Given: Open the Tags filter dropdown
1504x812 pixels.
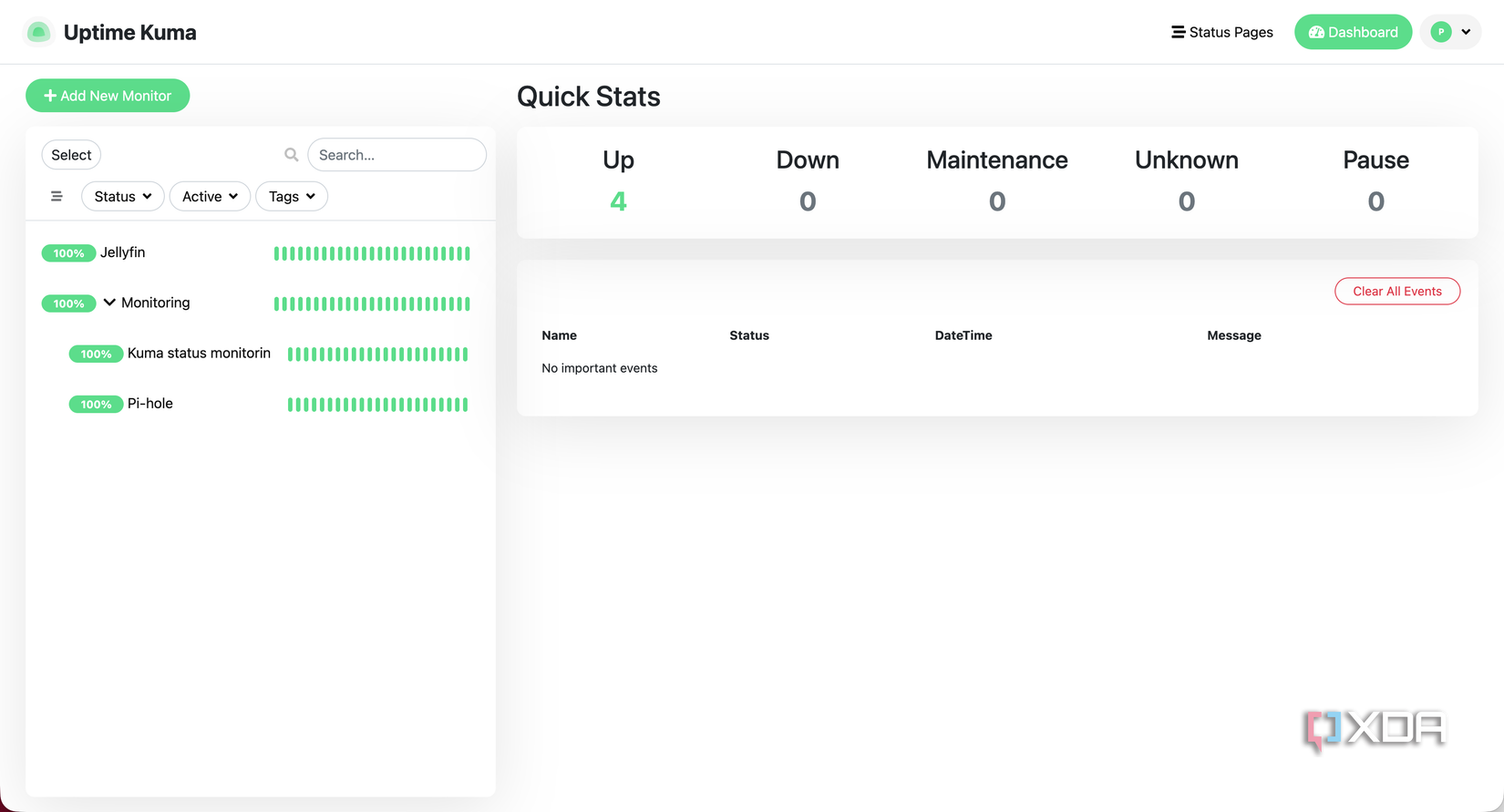Looking at the screenshot, I should [x=292, y=196].
